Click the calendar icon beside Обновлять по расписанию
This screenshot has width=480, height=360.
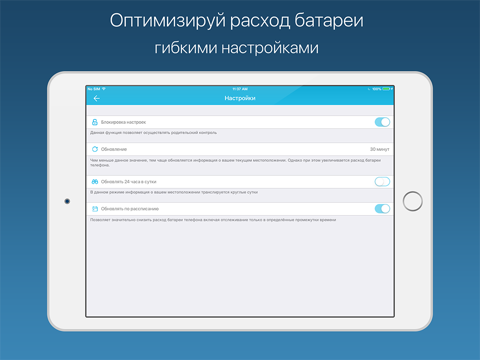click(x=95, y=209)
